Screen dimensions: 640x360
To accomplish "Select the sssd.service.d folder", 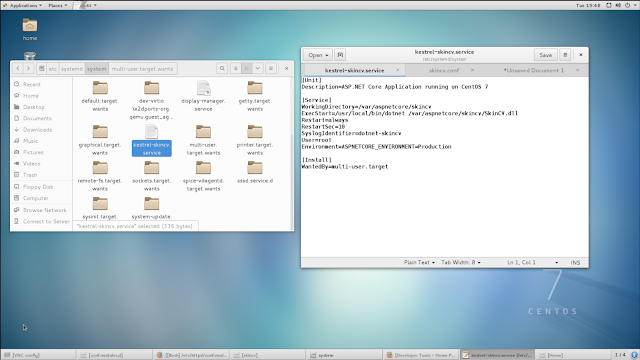I will click(x=255, y=173).
